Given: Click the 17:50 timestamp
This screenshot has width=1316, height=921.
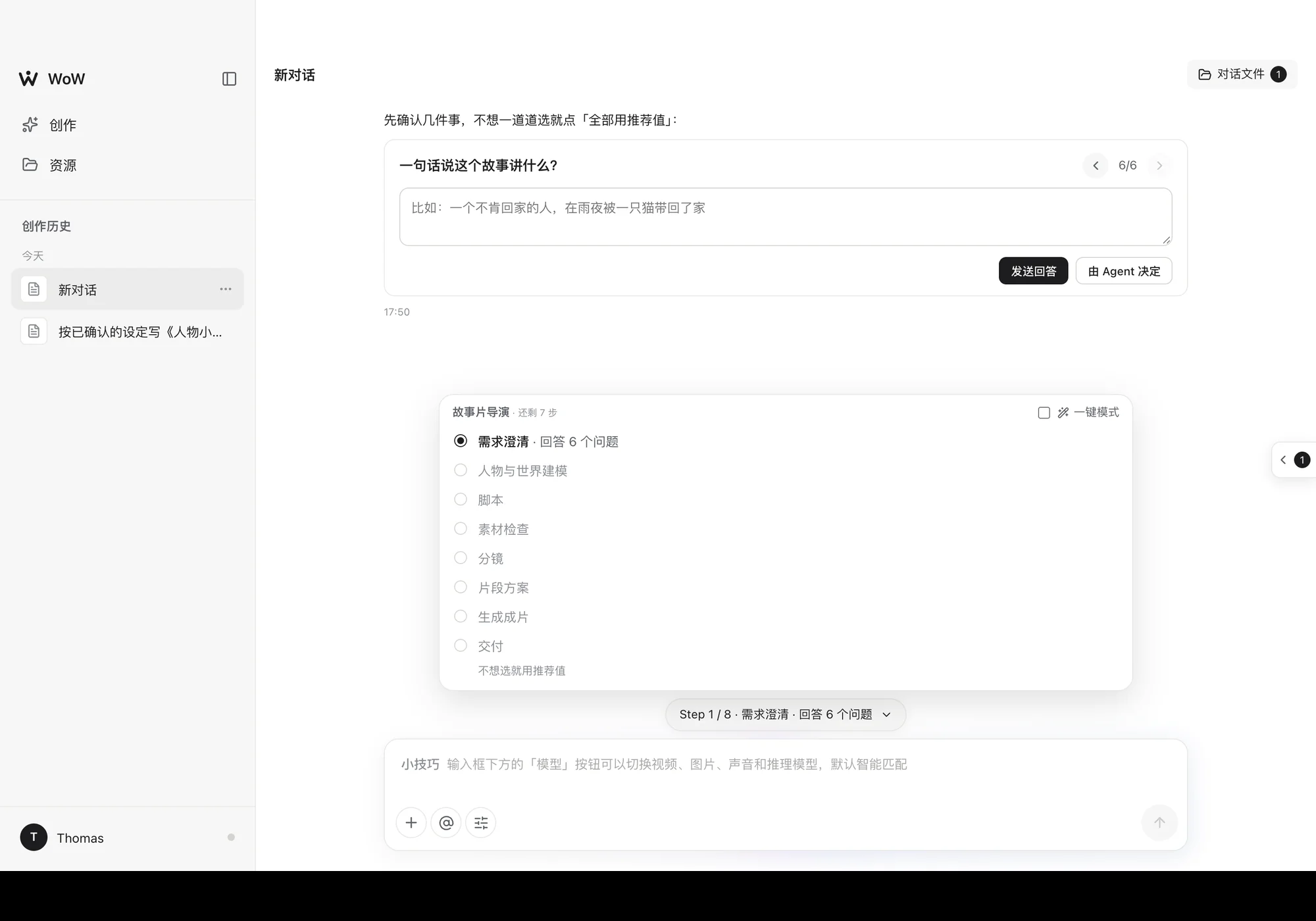Looking at the screenshot, I should [397, 312].
